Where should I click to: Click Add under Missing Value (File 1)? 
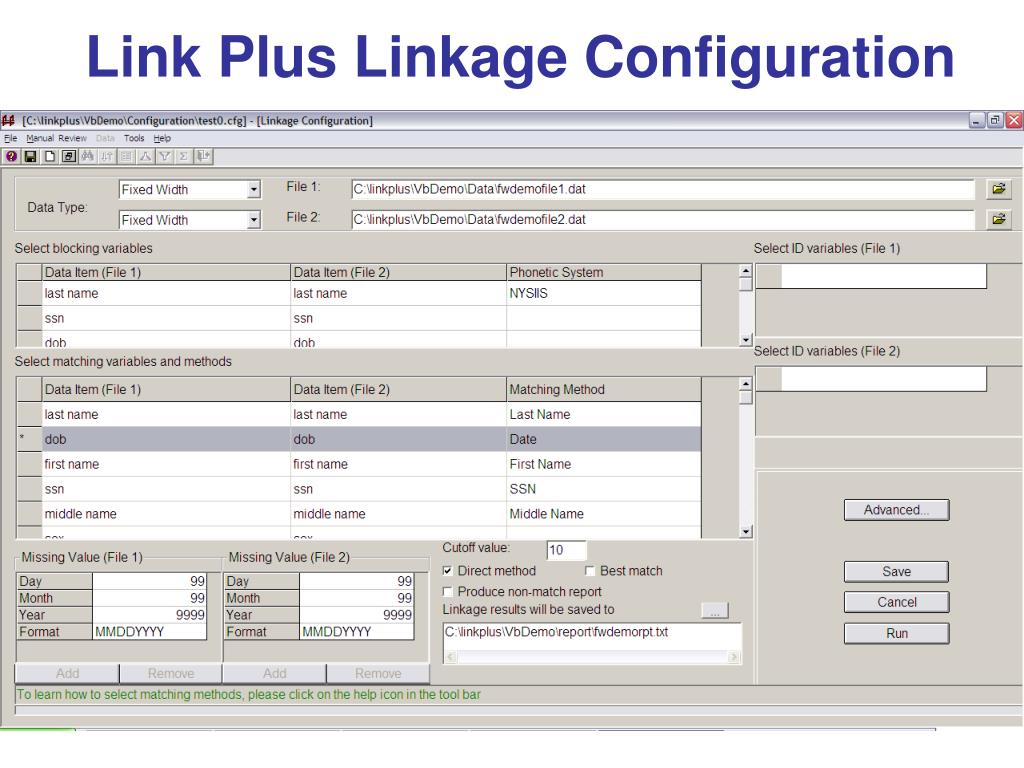[67, 673]
